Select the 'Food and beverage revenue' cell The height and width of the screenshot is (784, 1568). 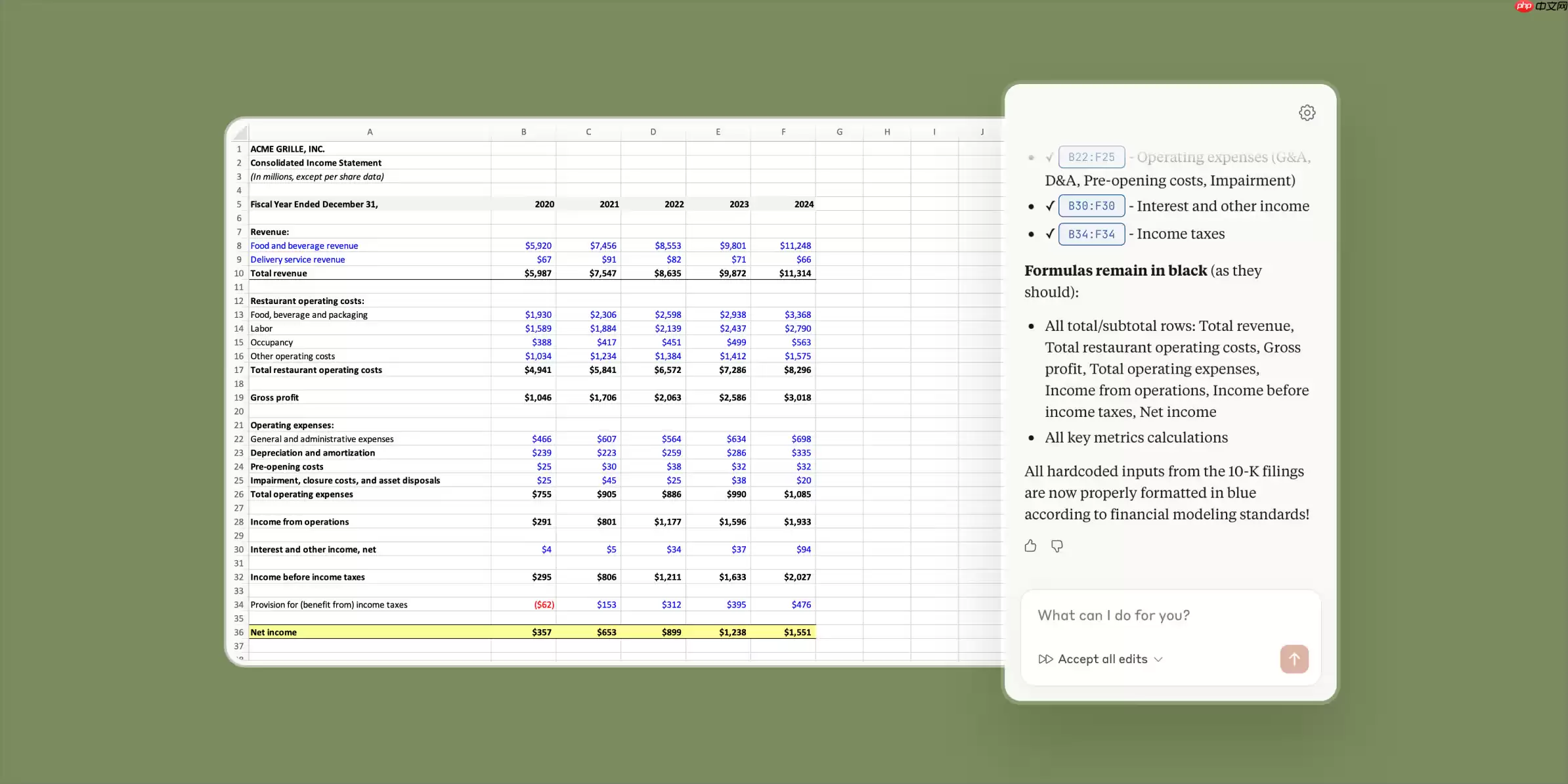click(304, 245)
